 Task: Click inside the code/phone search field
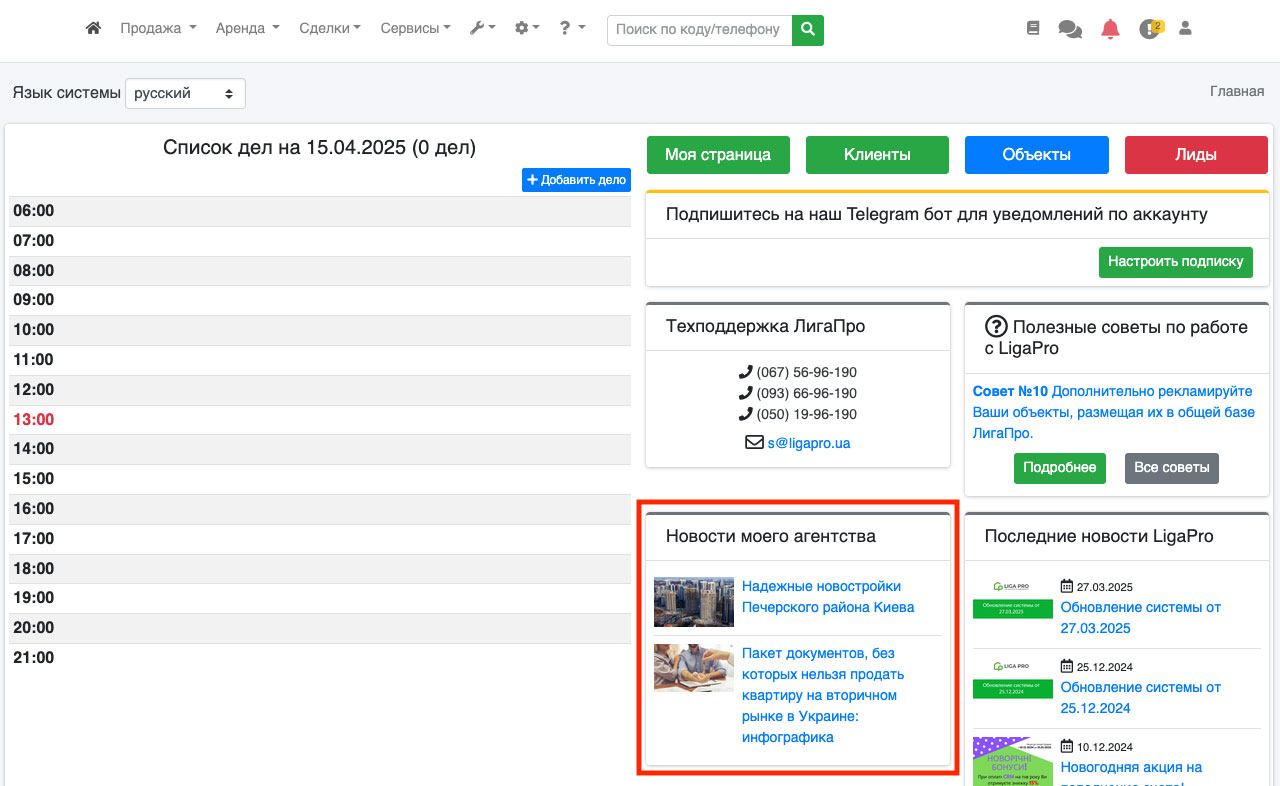tap(698, 30)
